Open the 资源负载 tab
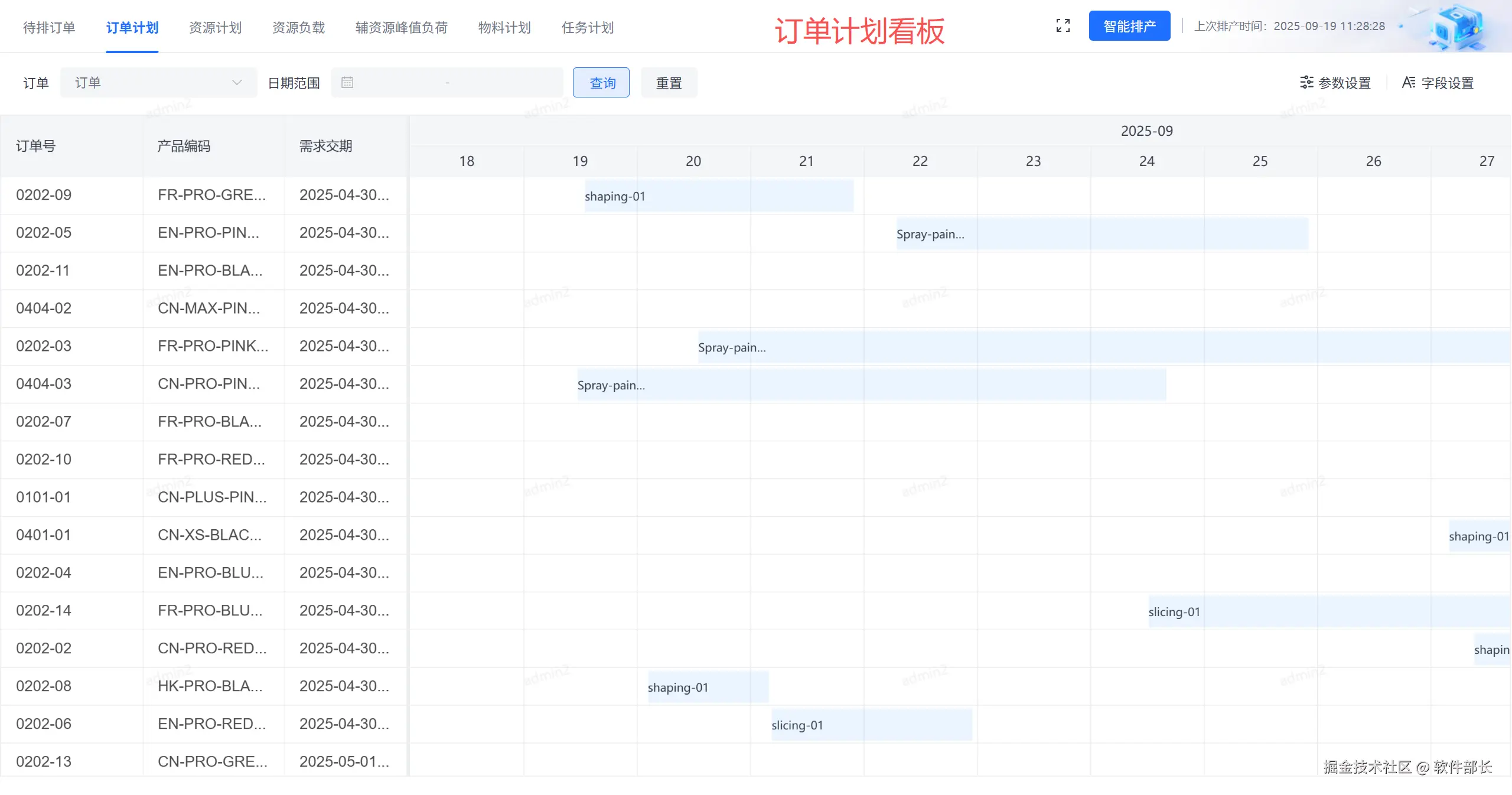The height and width of the screenshot is (795, 1512). coord(298,28)
